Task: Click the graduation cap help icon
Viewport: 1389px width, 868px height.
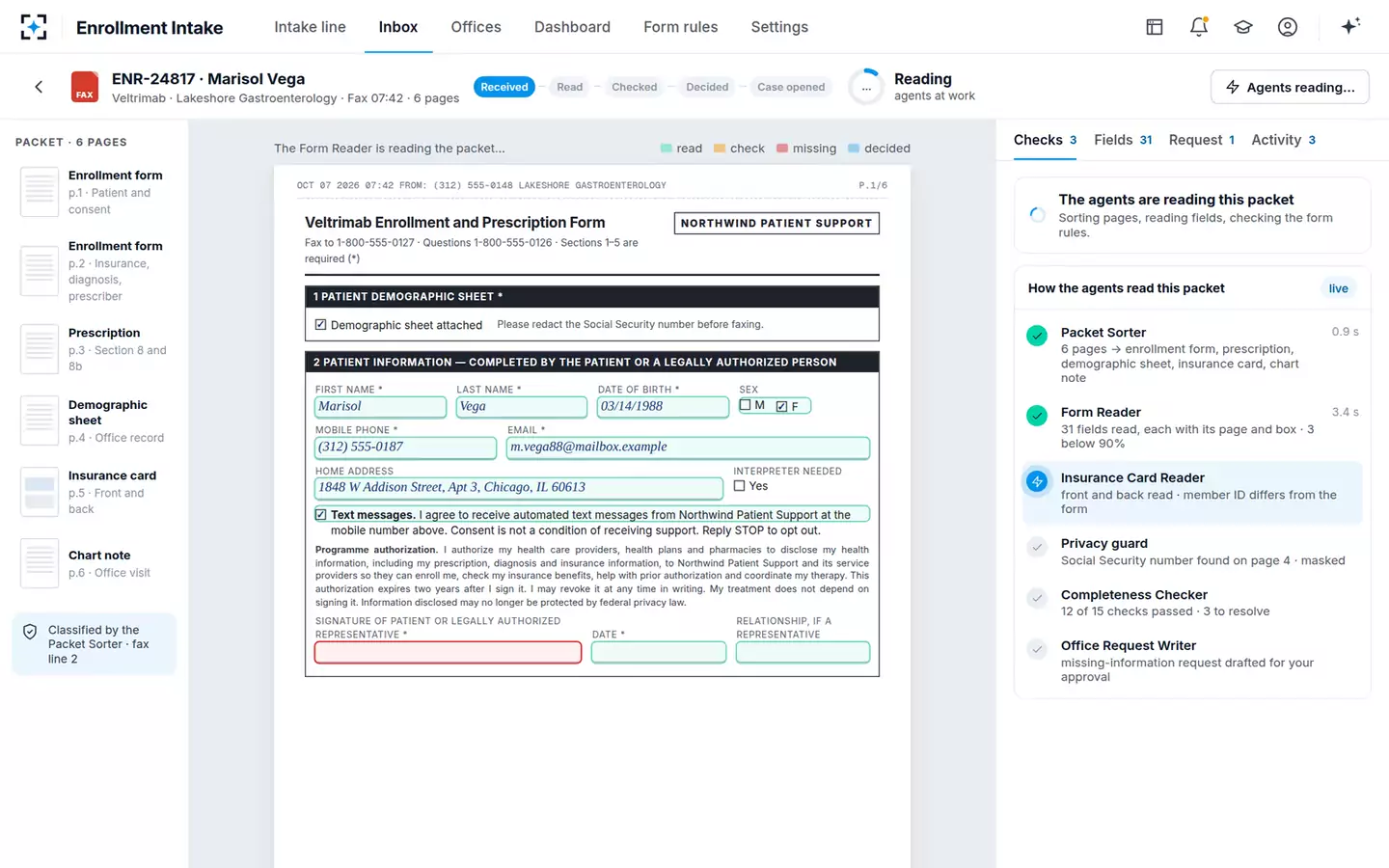Action: [x=1243, y=27]
